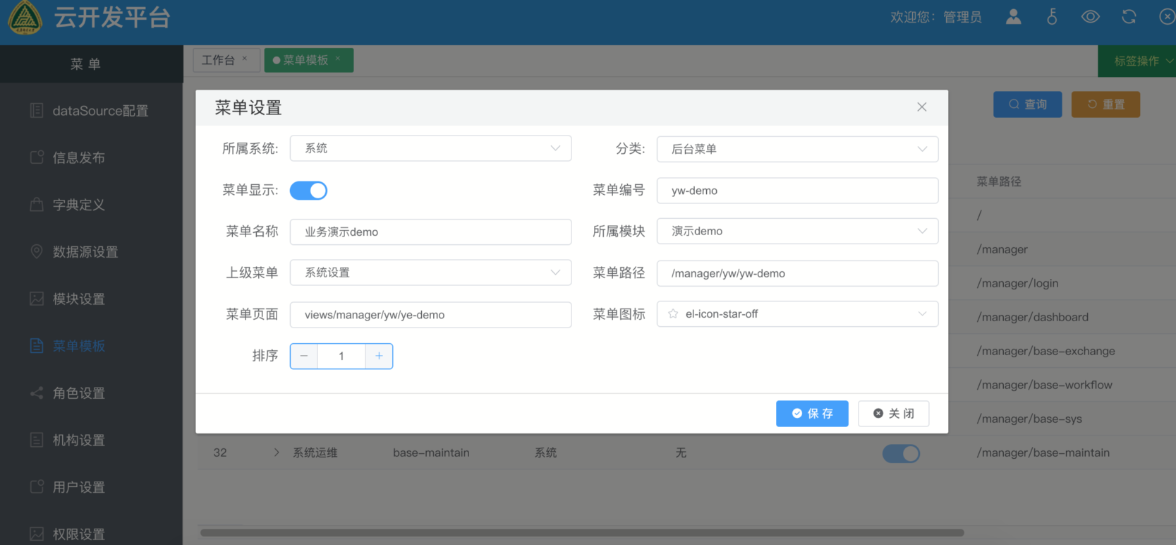Open the 分类 dropdown

click(x=797, y=149)
